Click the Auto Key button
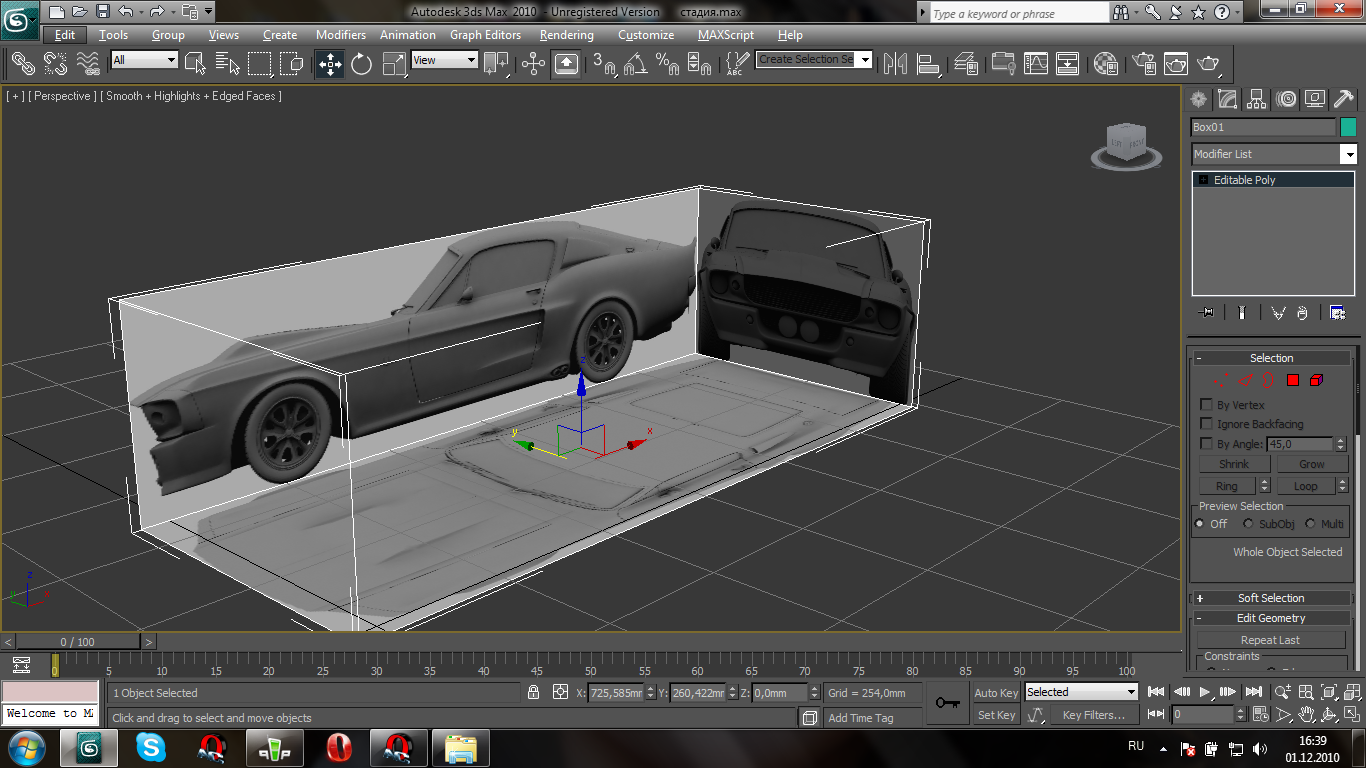Image resolution: width=1366 pixels, height=768 pixels. pyautogui.click(x=995, y=693)
